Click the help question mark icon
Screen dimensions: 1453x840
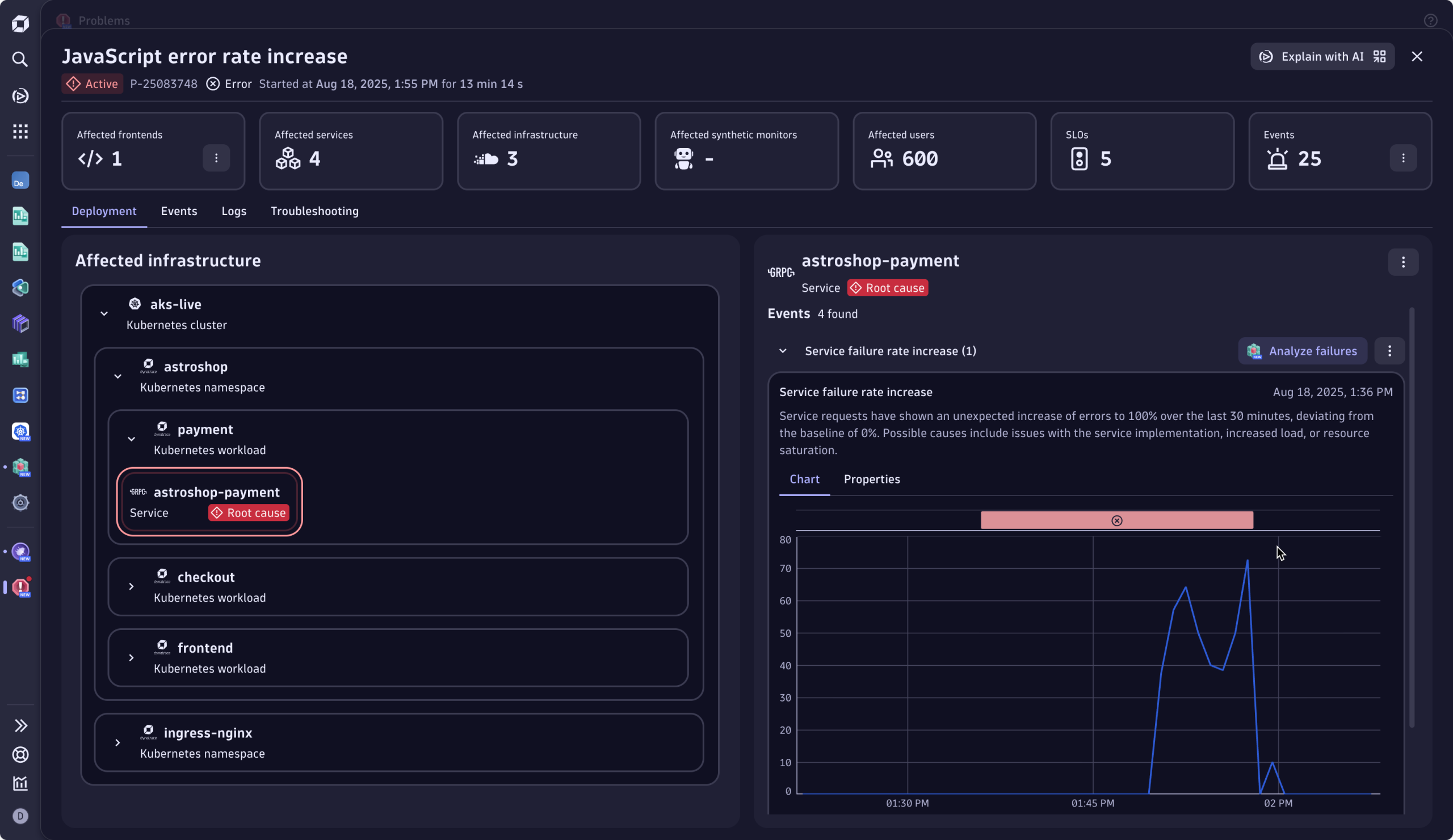click(x=1430, y=21)
